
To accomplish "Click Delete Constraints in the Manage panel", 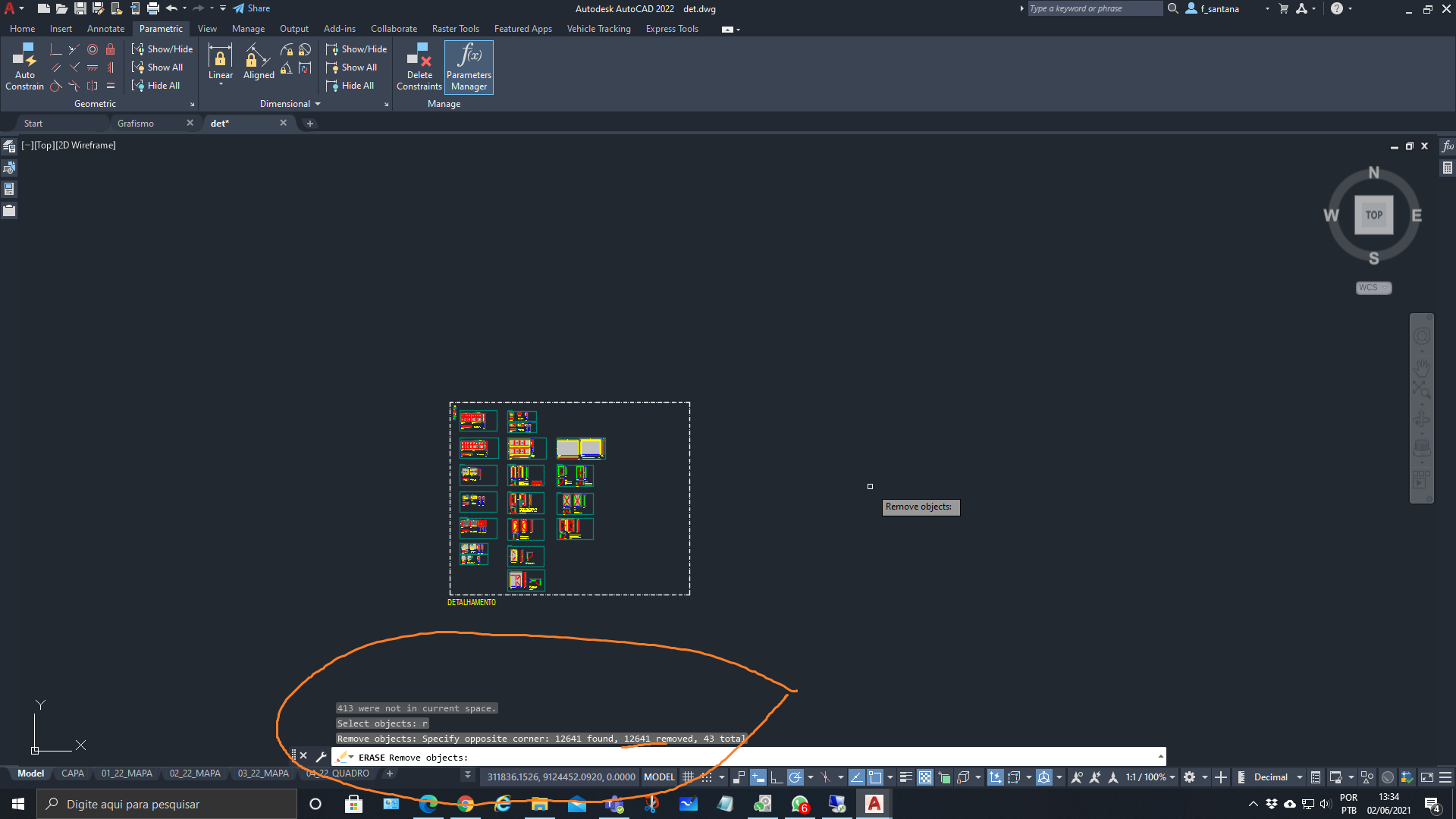I will pos(419,67).
